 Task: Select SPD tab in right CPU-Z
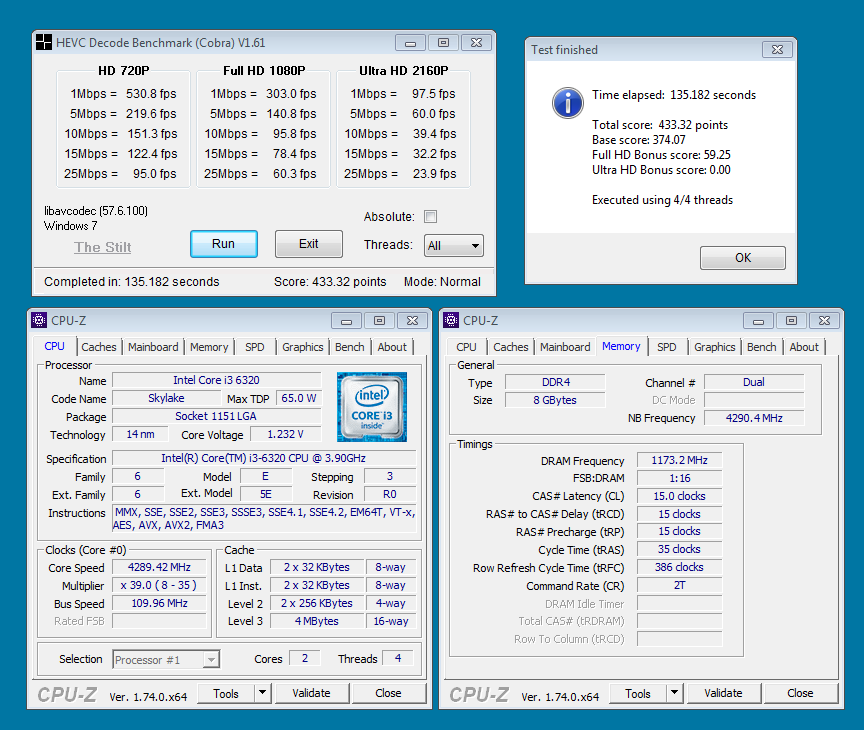[x=667, y=347]
